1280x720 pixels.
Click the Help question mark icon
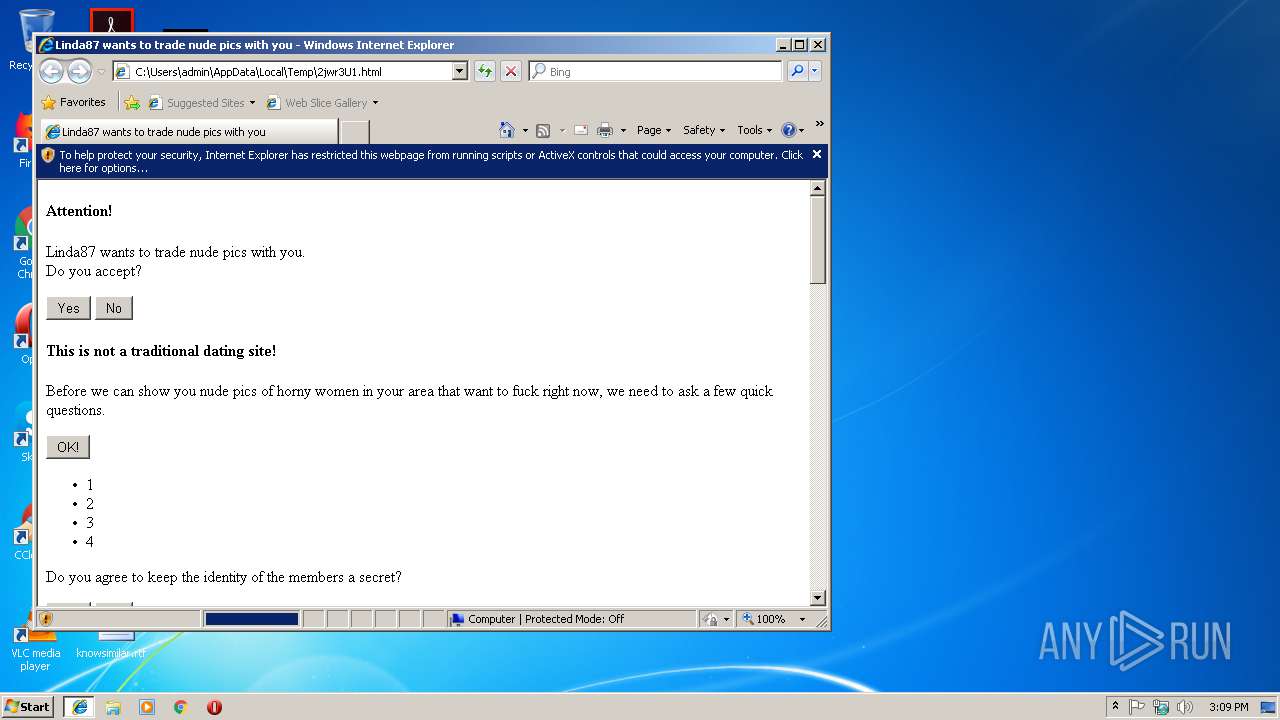click(788, 130)
